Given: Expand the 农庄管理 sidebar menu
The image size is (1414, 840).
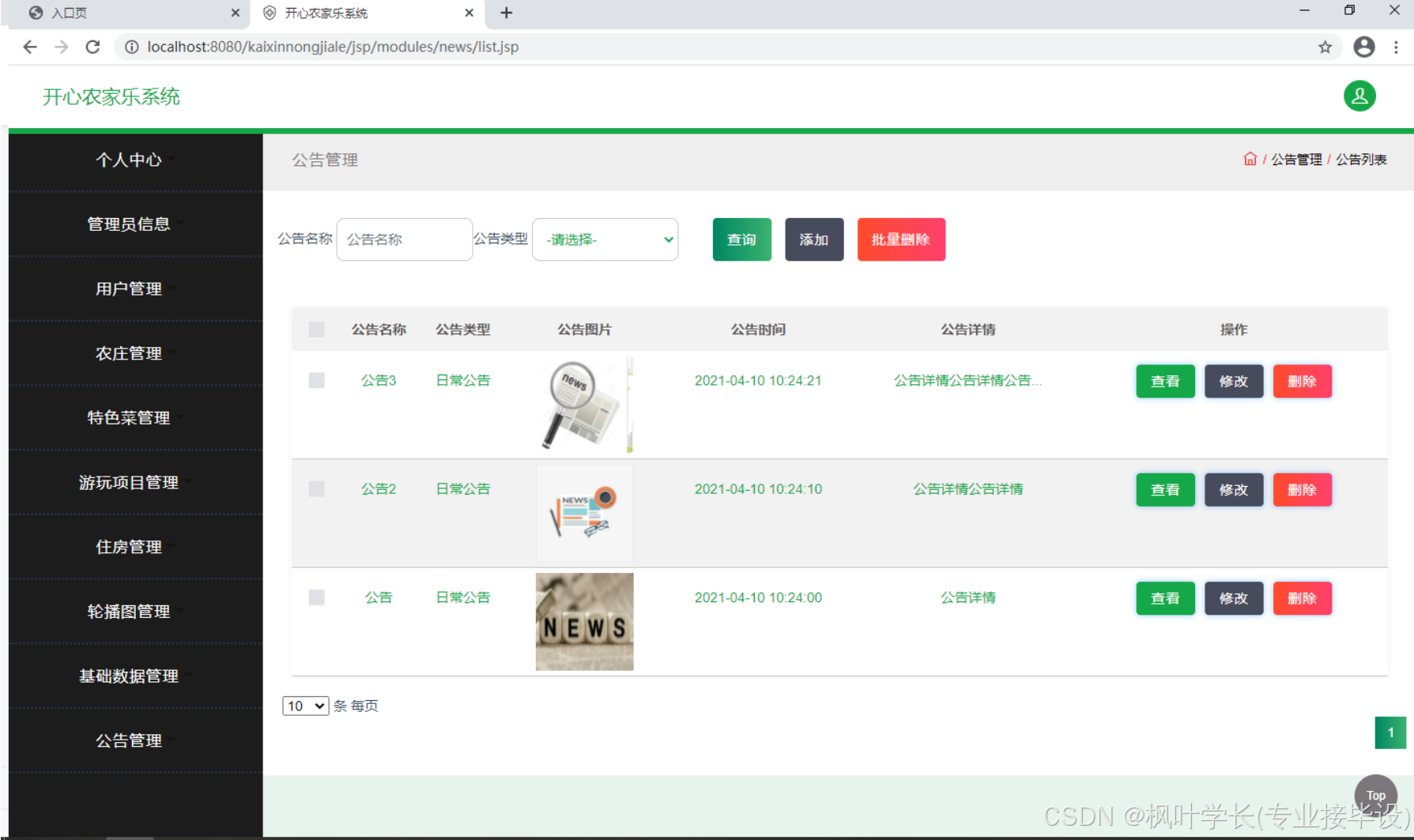Looking at the screenshot, I should tap(136, 353).
